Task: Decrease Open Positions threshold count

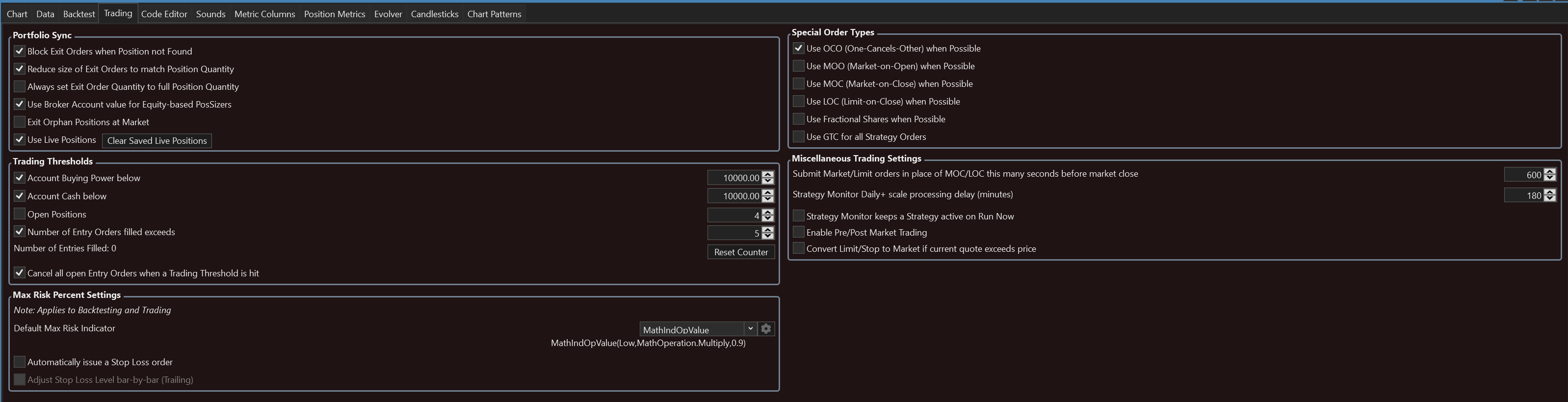Action: 768,218
